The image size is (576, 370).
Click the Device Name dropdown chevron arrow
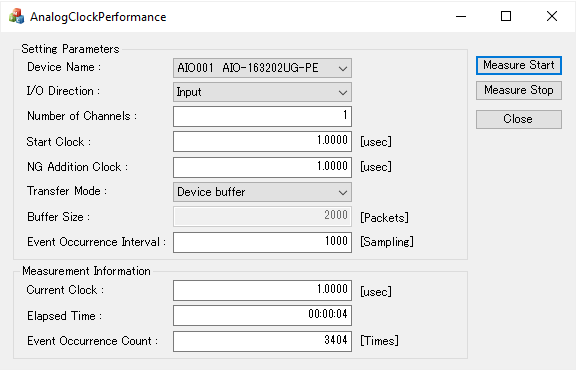tap(343, 69)
